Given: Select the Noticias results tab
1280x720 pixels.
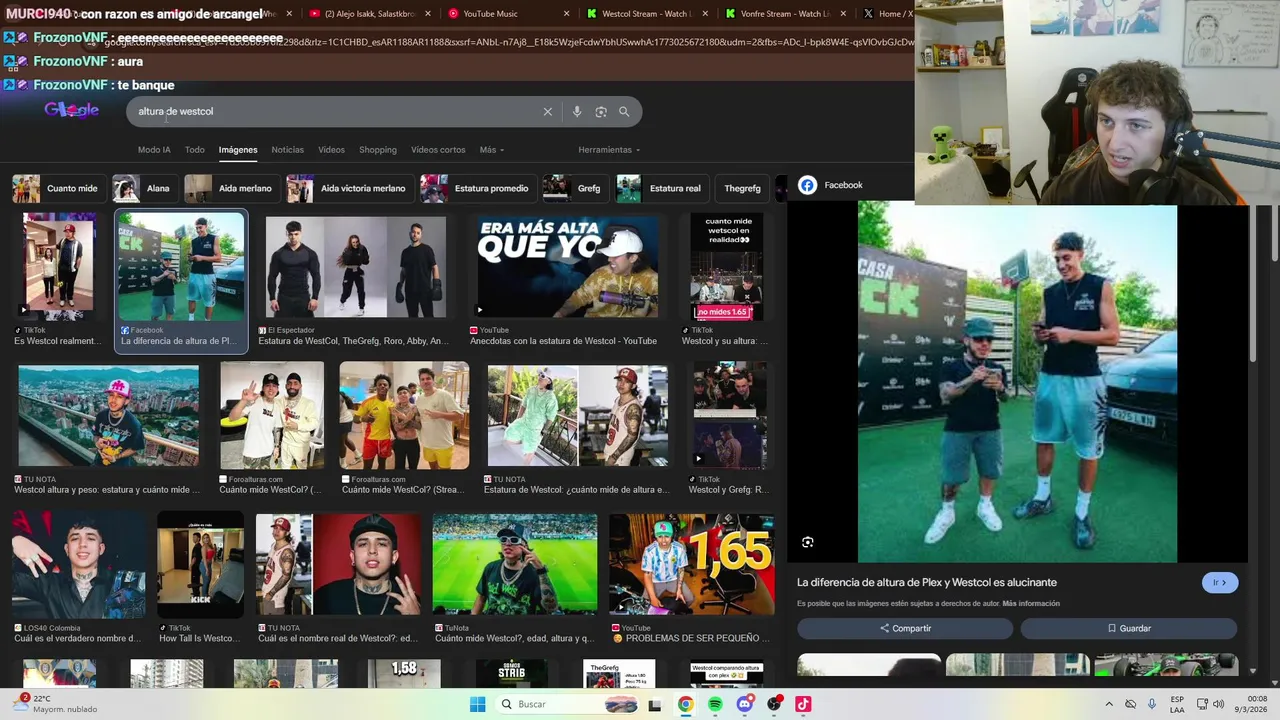Looking at the screenshot, I should 287,150.
